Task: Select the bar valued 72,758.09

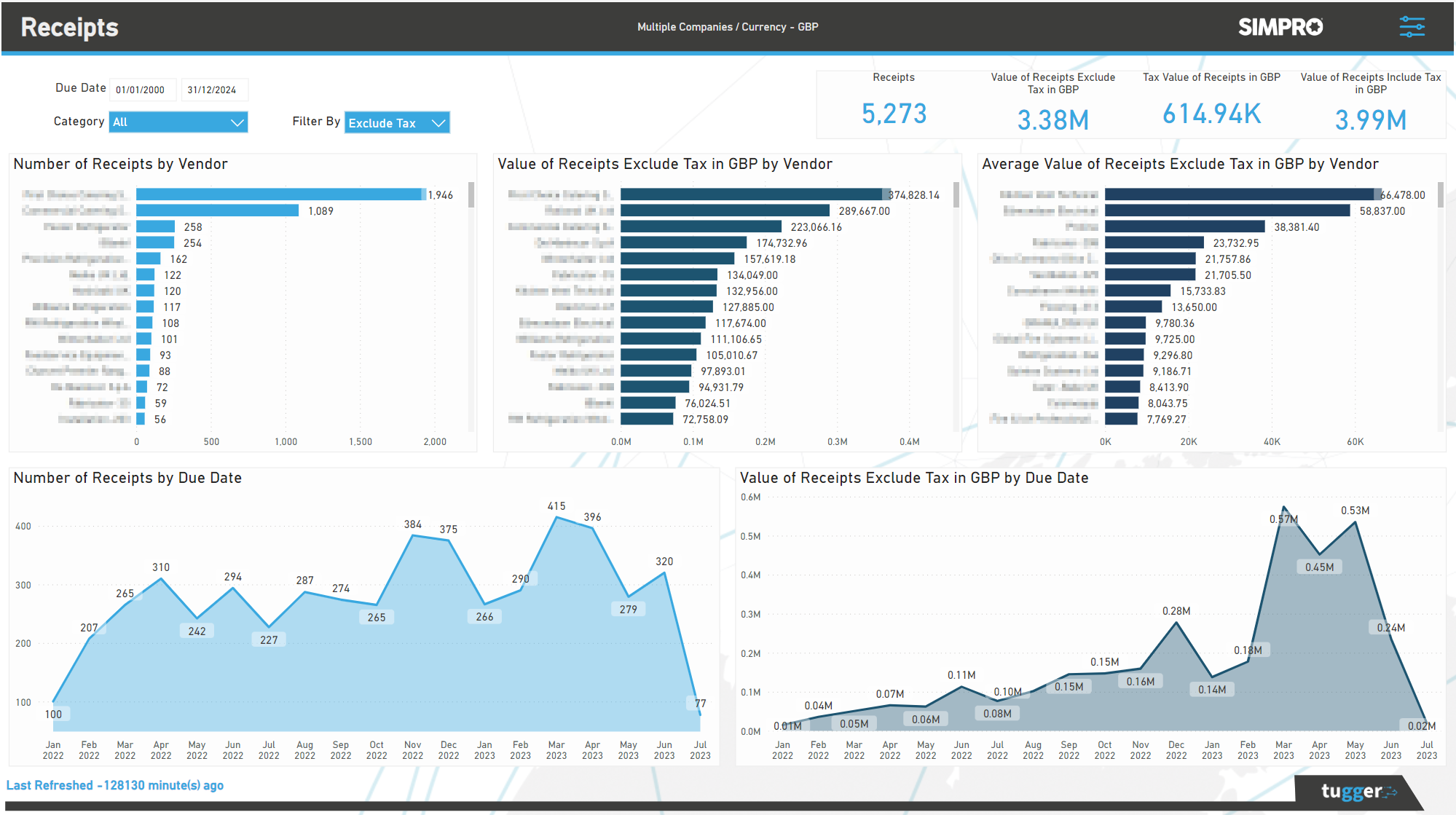Action: (647, 419)
